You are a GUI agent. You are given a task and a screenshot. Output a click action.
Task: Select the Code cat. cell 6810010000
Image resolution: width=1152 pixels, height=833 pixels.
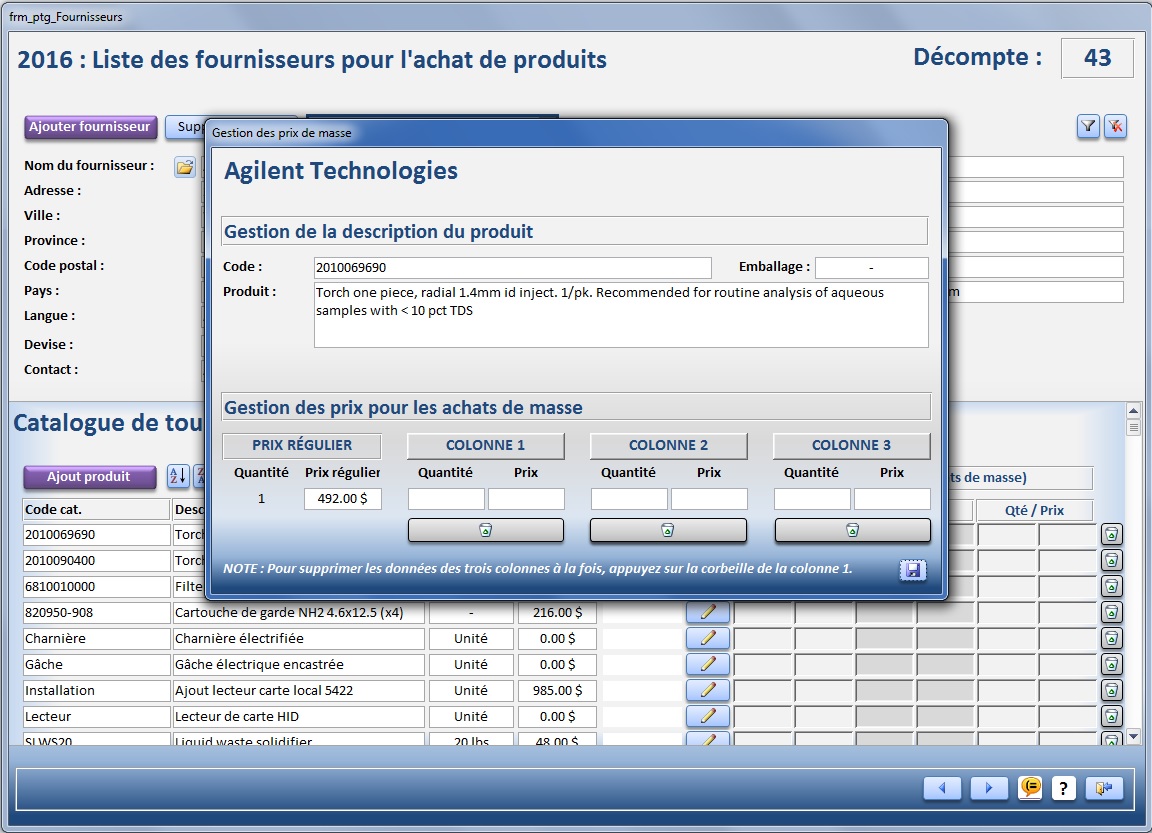coord(96,587)
